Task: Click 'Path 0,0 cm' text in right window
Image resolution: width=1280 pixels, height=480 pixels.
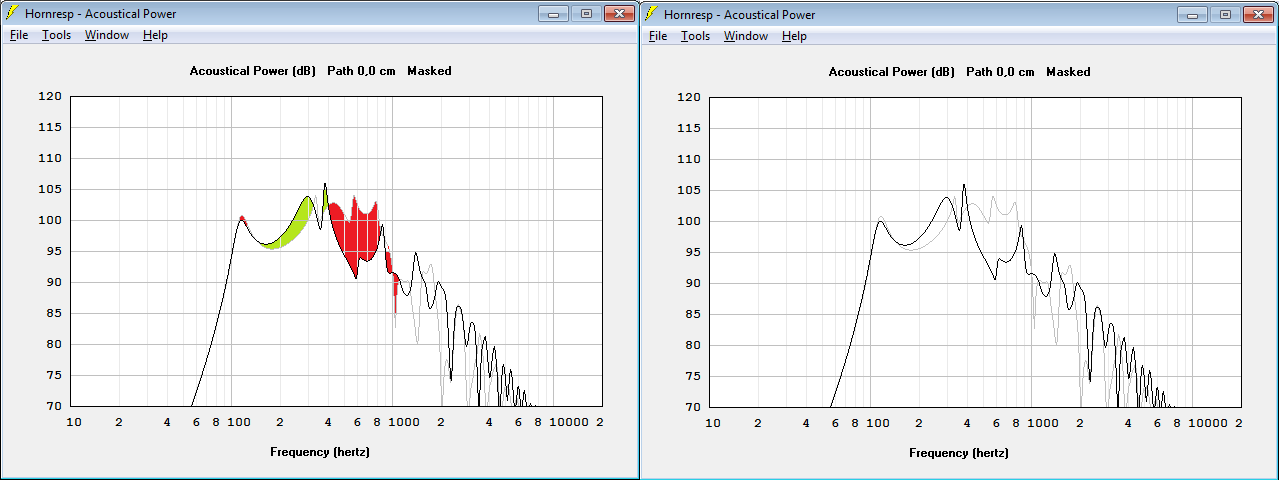Action: coord(1001,72)
